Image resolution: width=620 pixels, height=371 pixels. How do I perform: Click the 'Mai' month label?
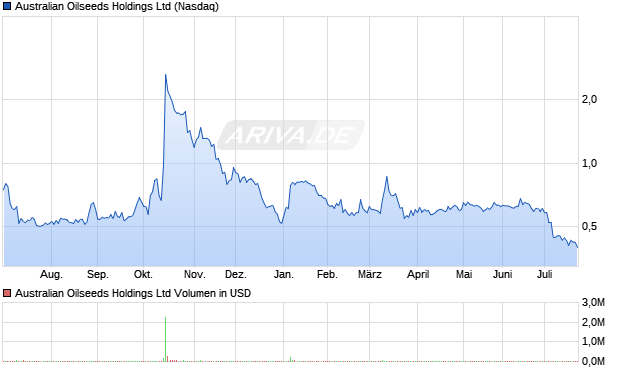click(464, 274)
